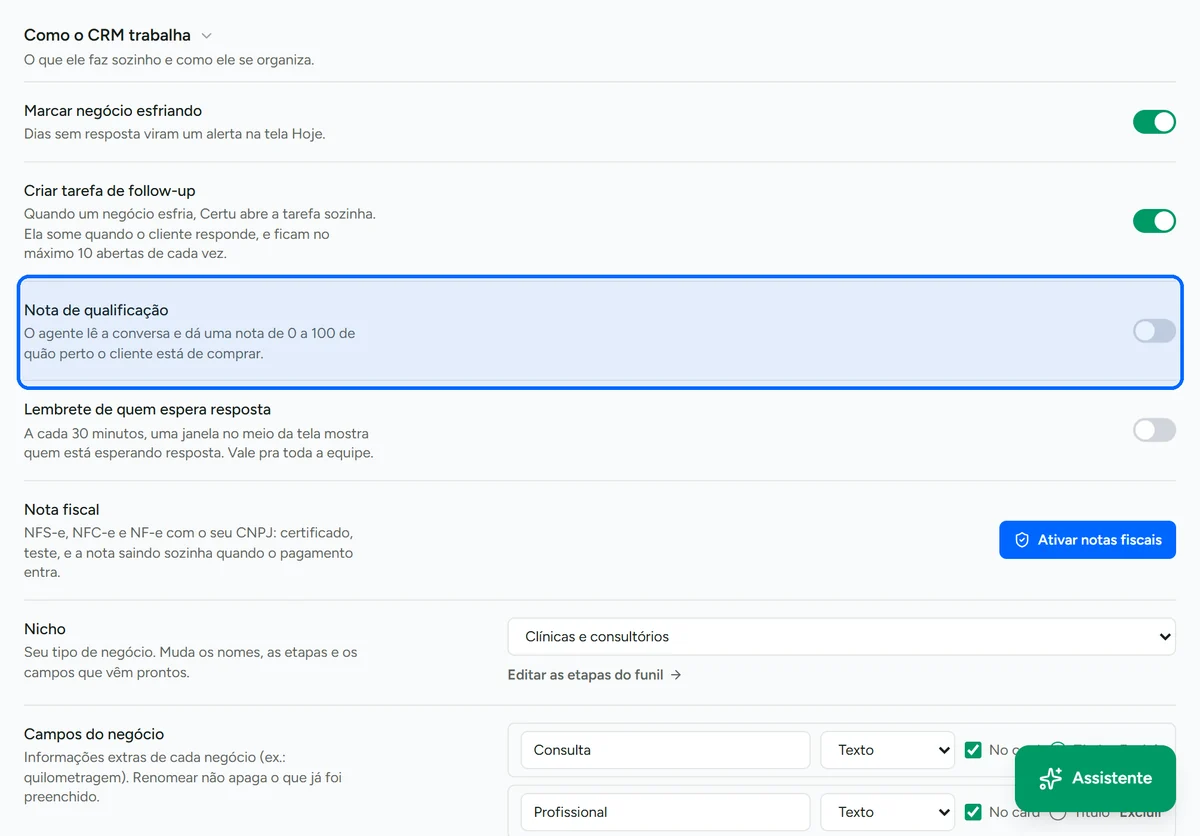Click 'O que ele faz sozinho' subtitle text
1200x836 pixels.
tap(169, 60)
